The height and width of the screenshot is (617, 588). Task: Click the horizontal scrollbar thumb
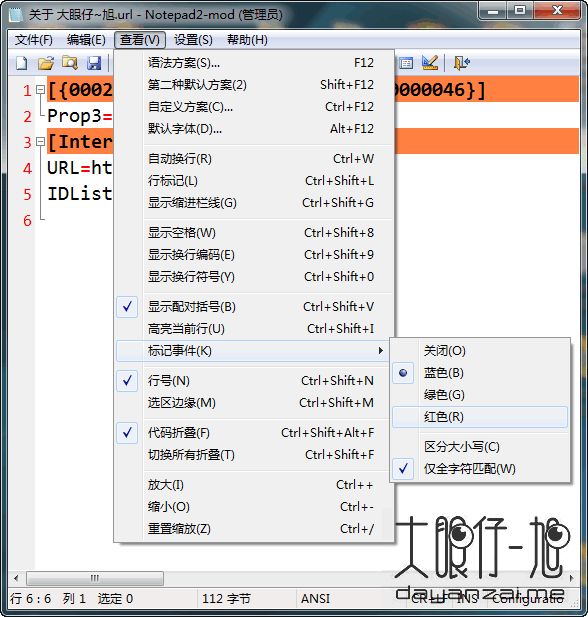(95, 578)
